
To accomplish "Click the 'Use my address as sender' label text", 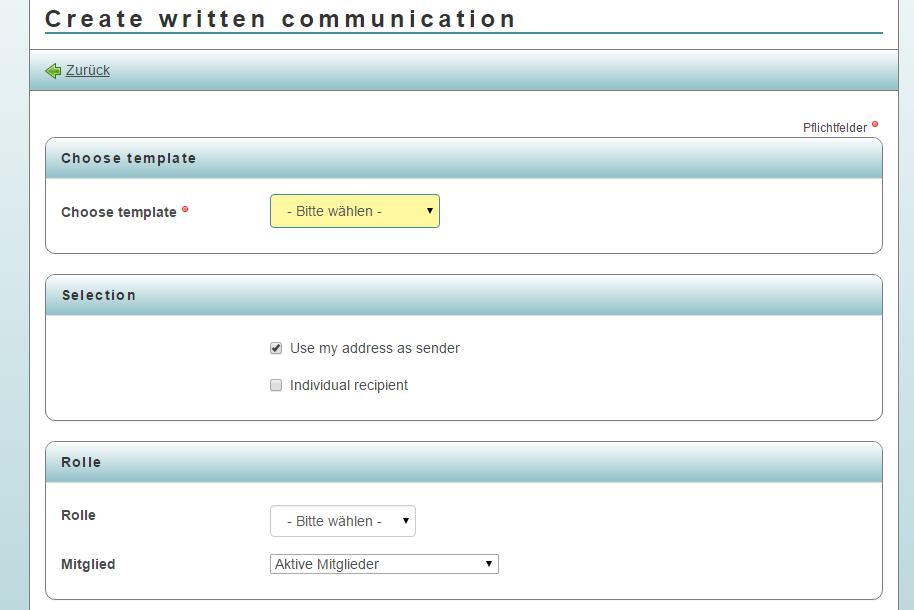I will tap(374, 349).
